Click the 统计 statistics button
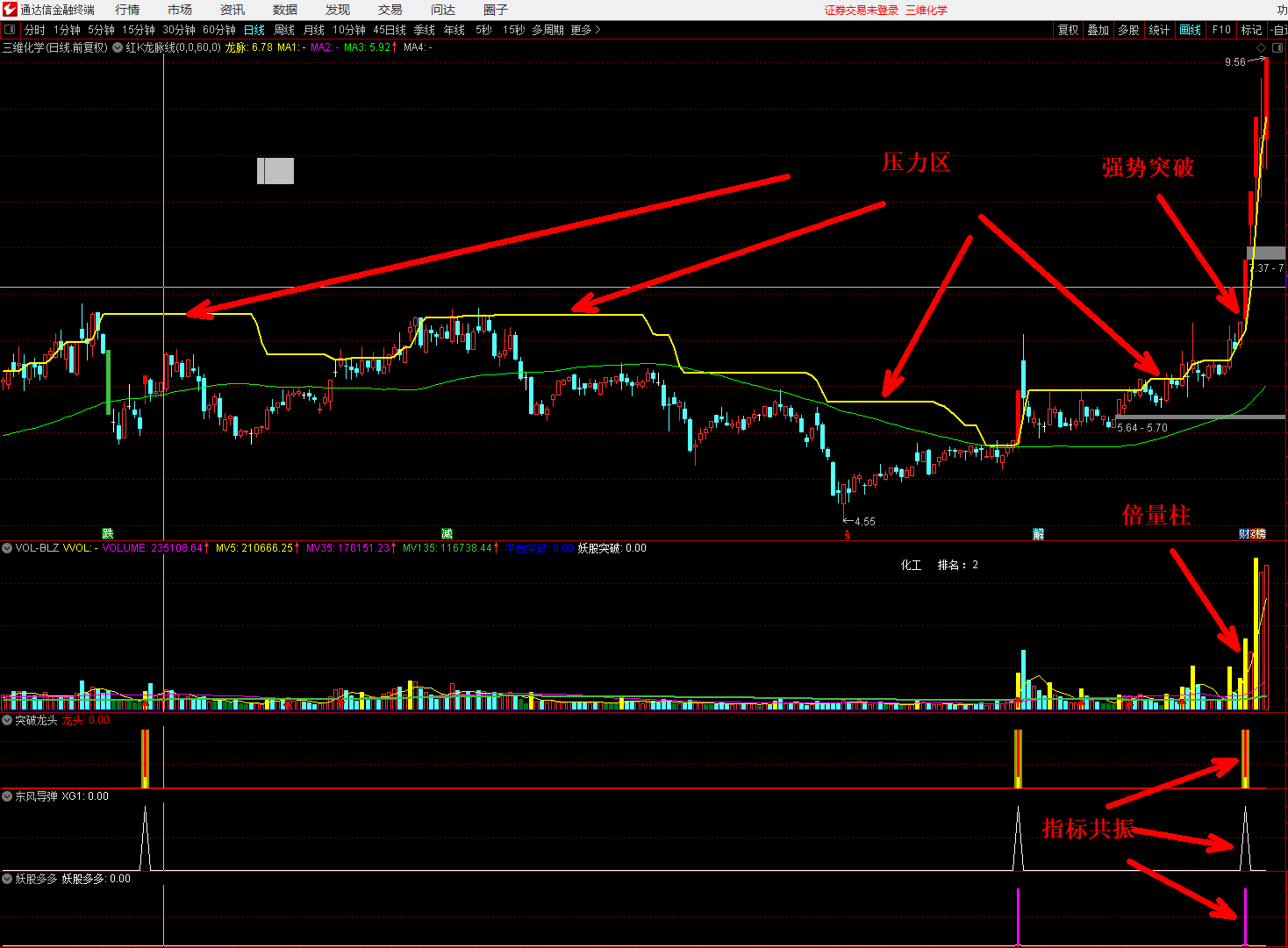 [x=1160, y=30]
